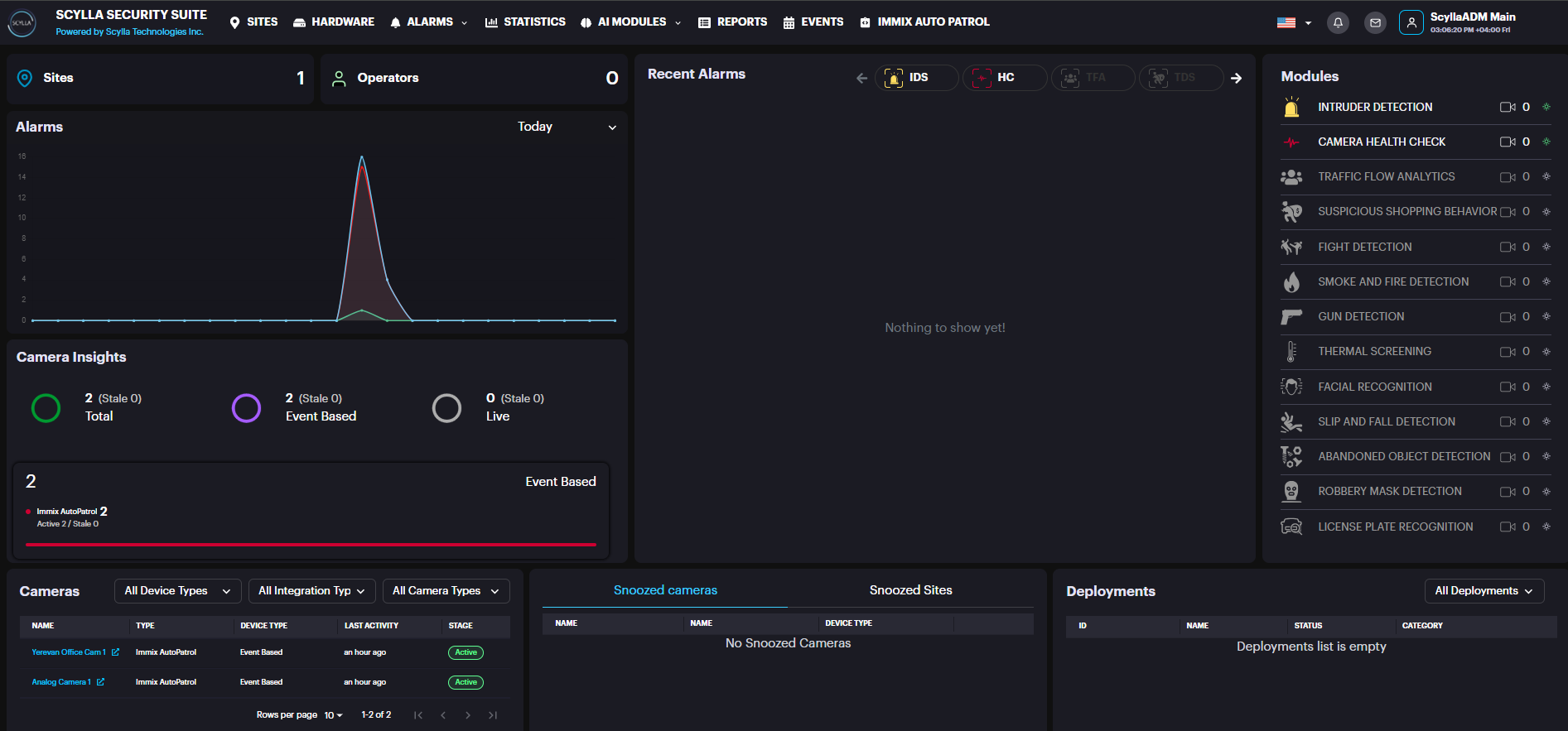Click the Gun Detection camera icon
Image resolution: width=1568 pixels, height=731 pixels.
tap(1507, 317)
